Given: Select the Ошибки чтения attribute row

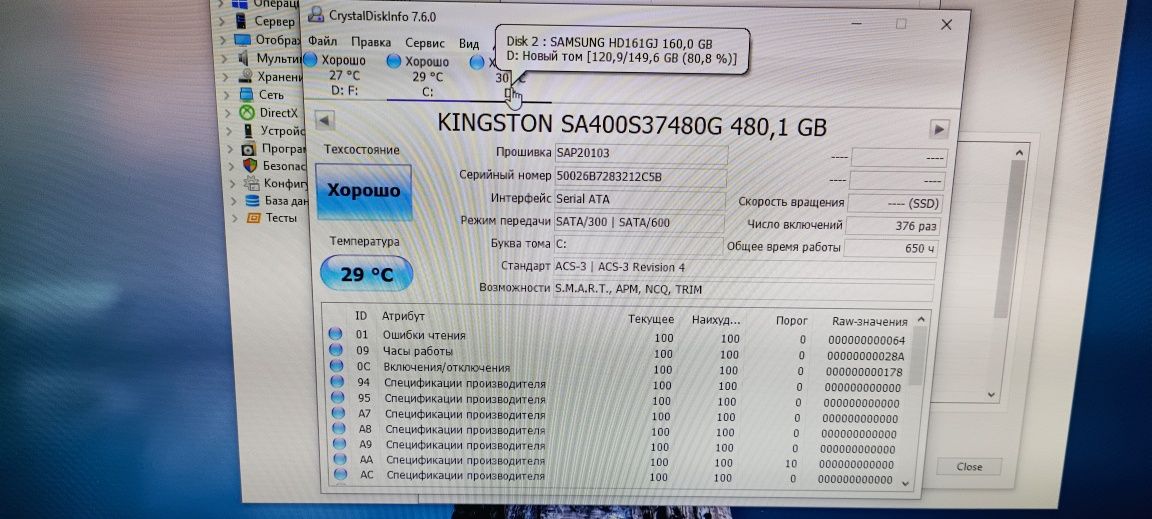Looking at the screenshot, I should pyautogui.click(x=619, y=337).
